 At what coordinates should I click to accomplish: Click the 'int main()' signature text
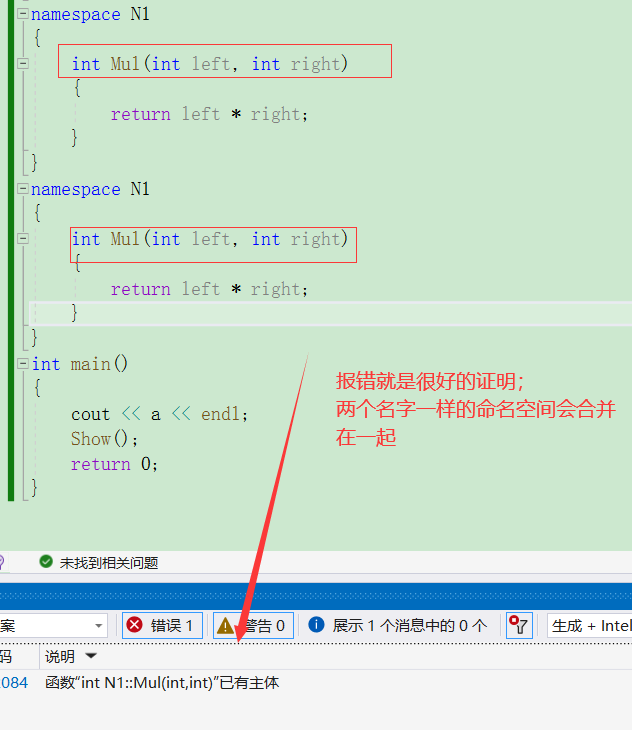pos(80,364)
